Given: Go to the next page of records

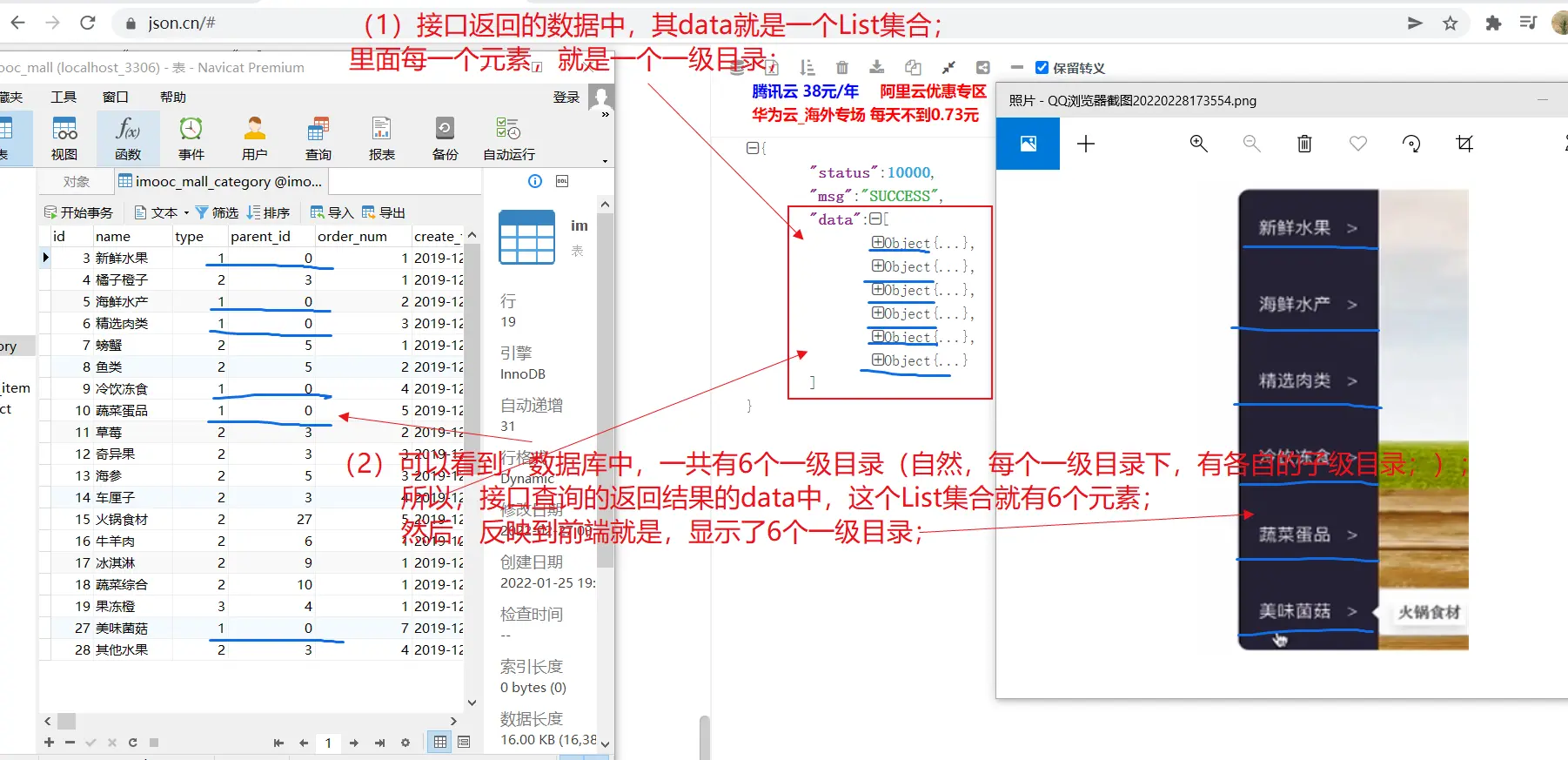Looking at the screenshot, I should point(354,743).
